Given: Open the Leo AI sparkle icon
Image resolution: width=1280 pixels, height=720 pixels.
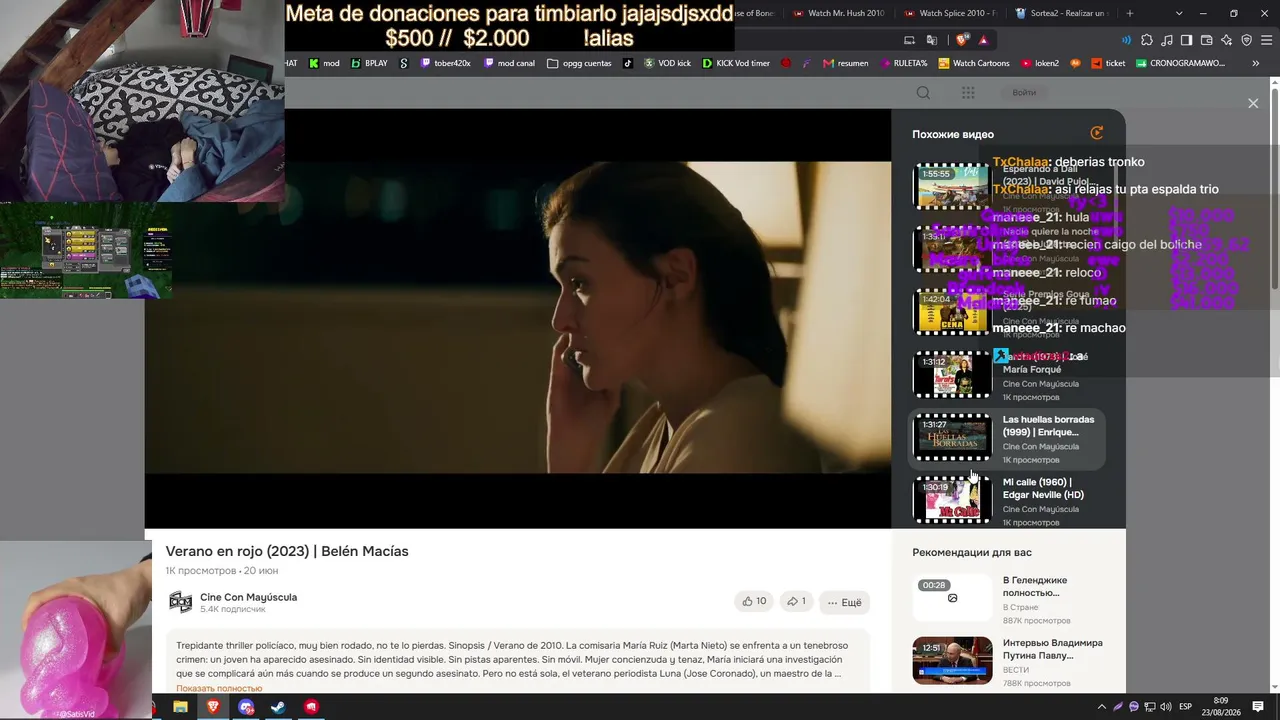Looking at the screenshot, I should click(x=1226, y=40).
